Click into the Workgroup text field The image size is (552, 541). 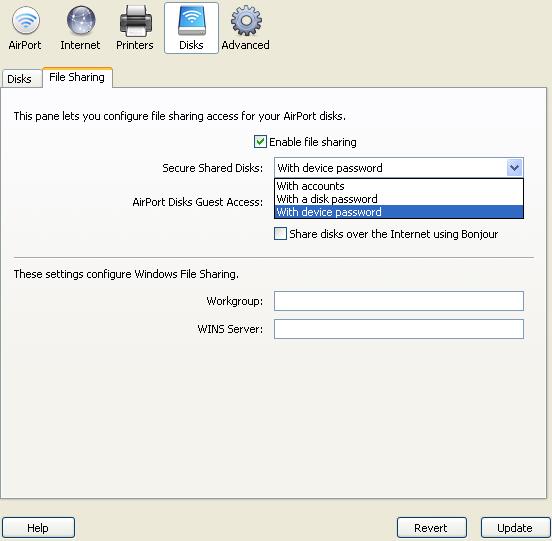[x=399, y=301]
